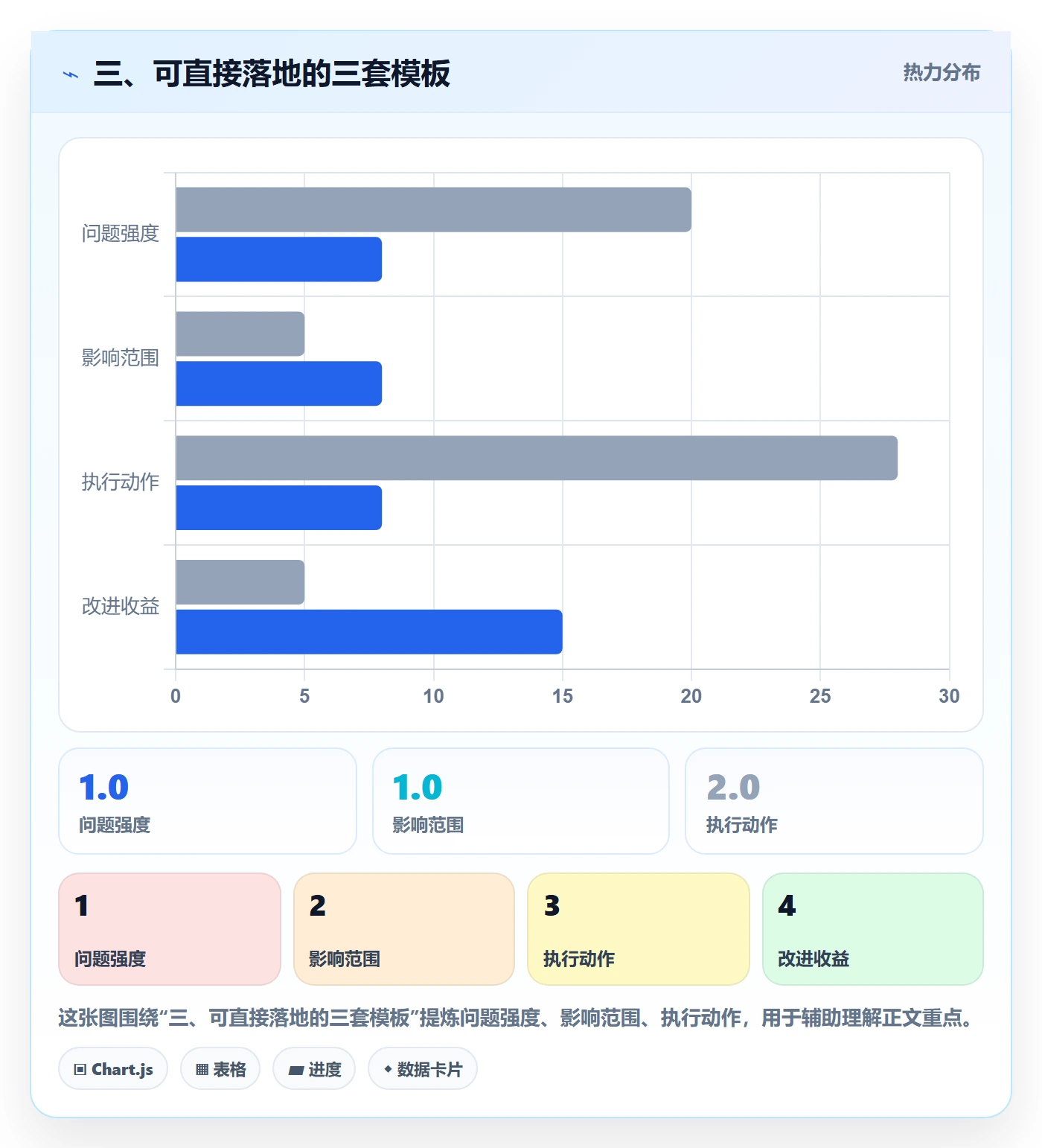This screenshot has height=1148, width=1042.
Task: Click the x-axis tick label 20
Action: (x=691, y=696)
